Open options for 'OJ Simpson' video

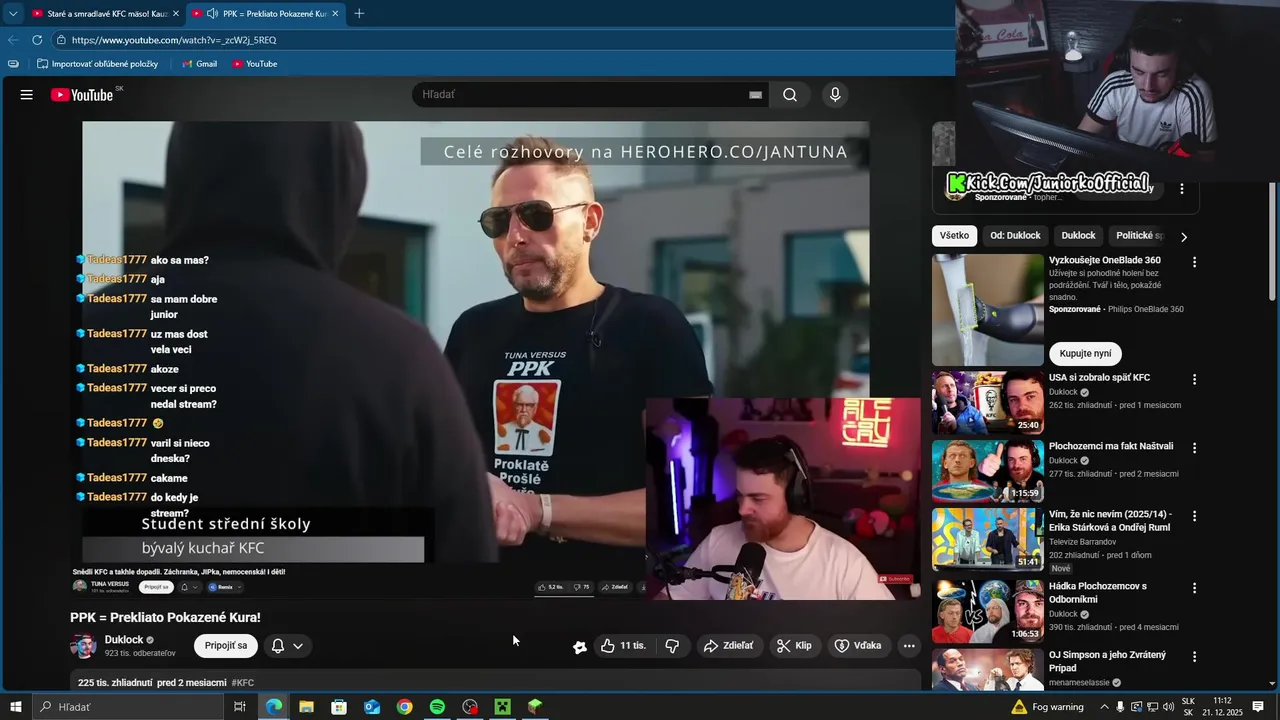[1194, 656]
